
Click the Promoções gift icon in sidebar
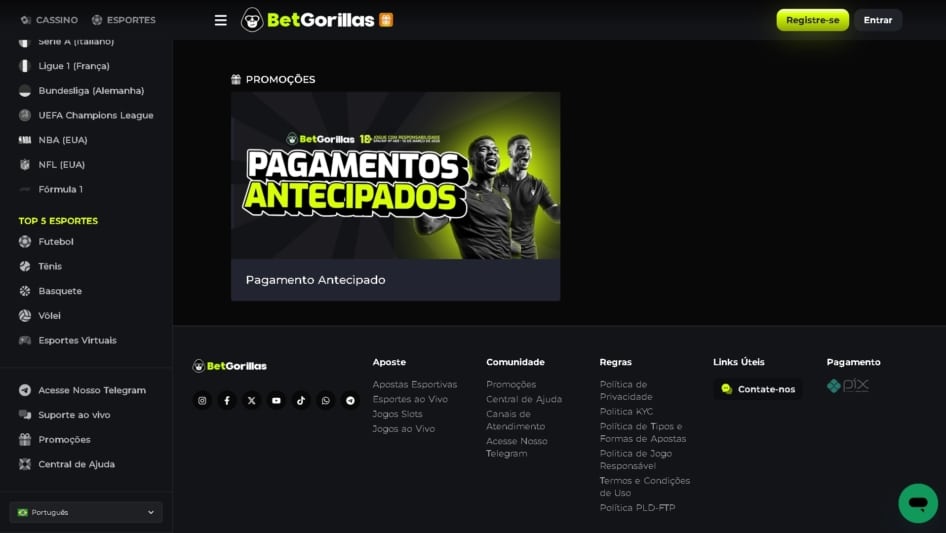coord(25,439)
